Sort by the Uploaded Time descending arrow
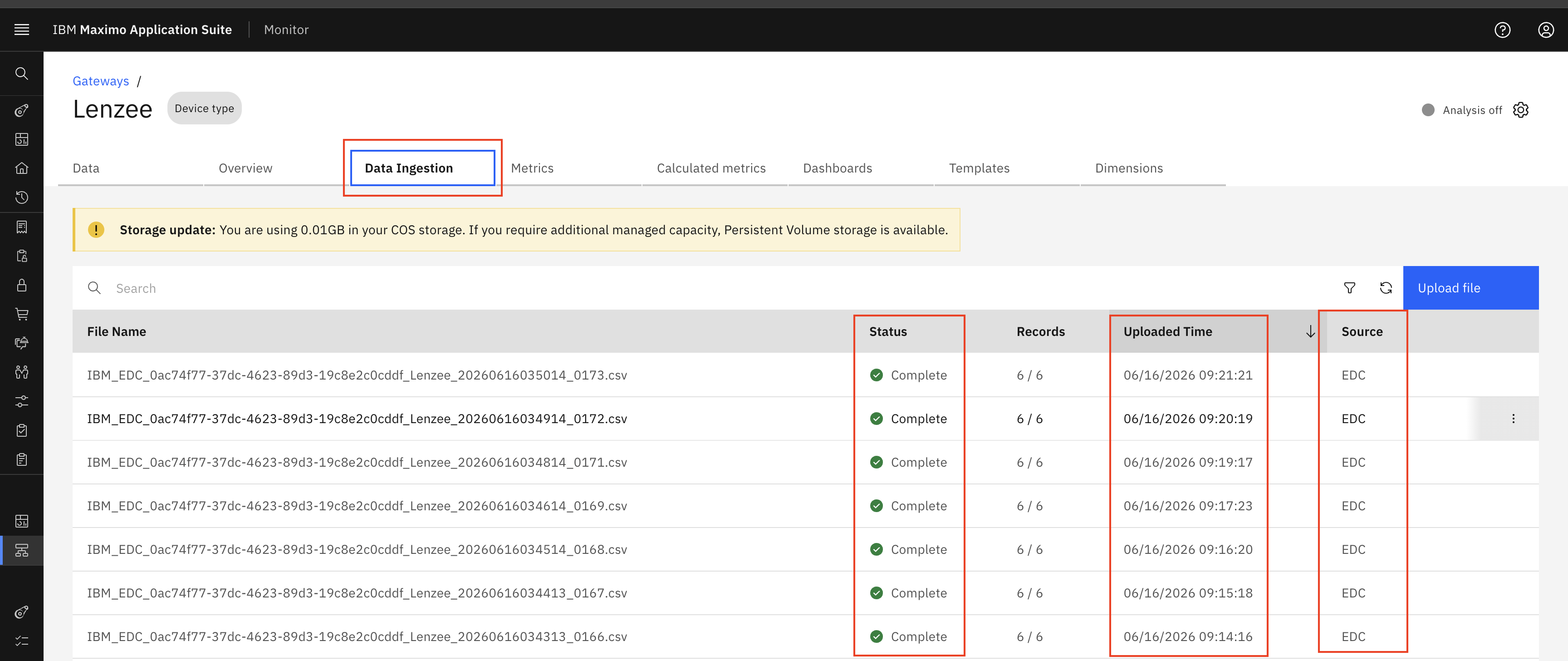This screenshot has width=1568, height=661. click(x=1310, y=331)
